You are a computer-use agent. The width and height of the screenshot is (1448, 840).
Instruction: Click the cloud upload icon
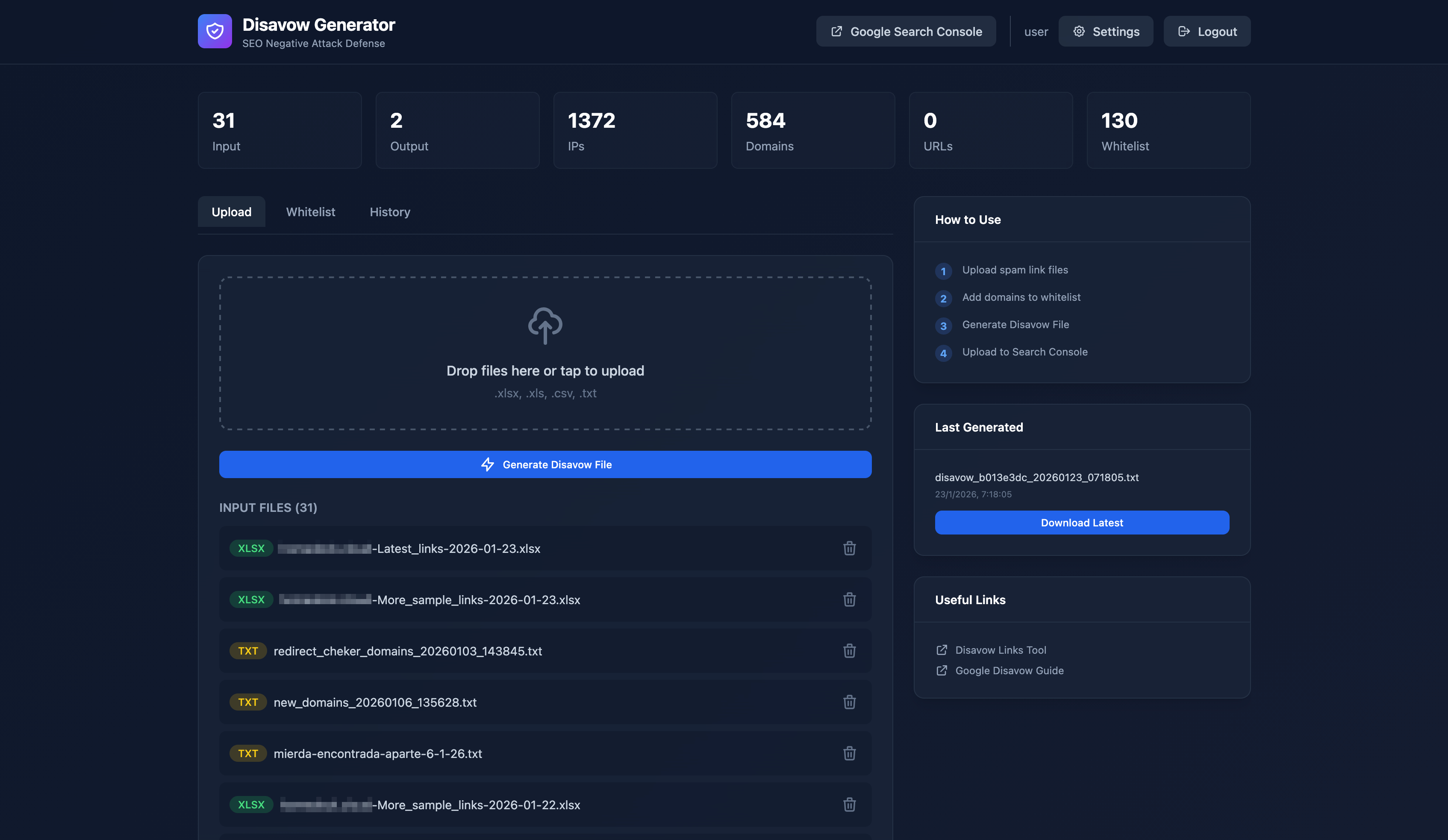coord(545,325)
